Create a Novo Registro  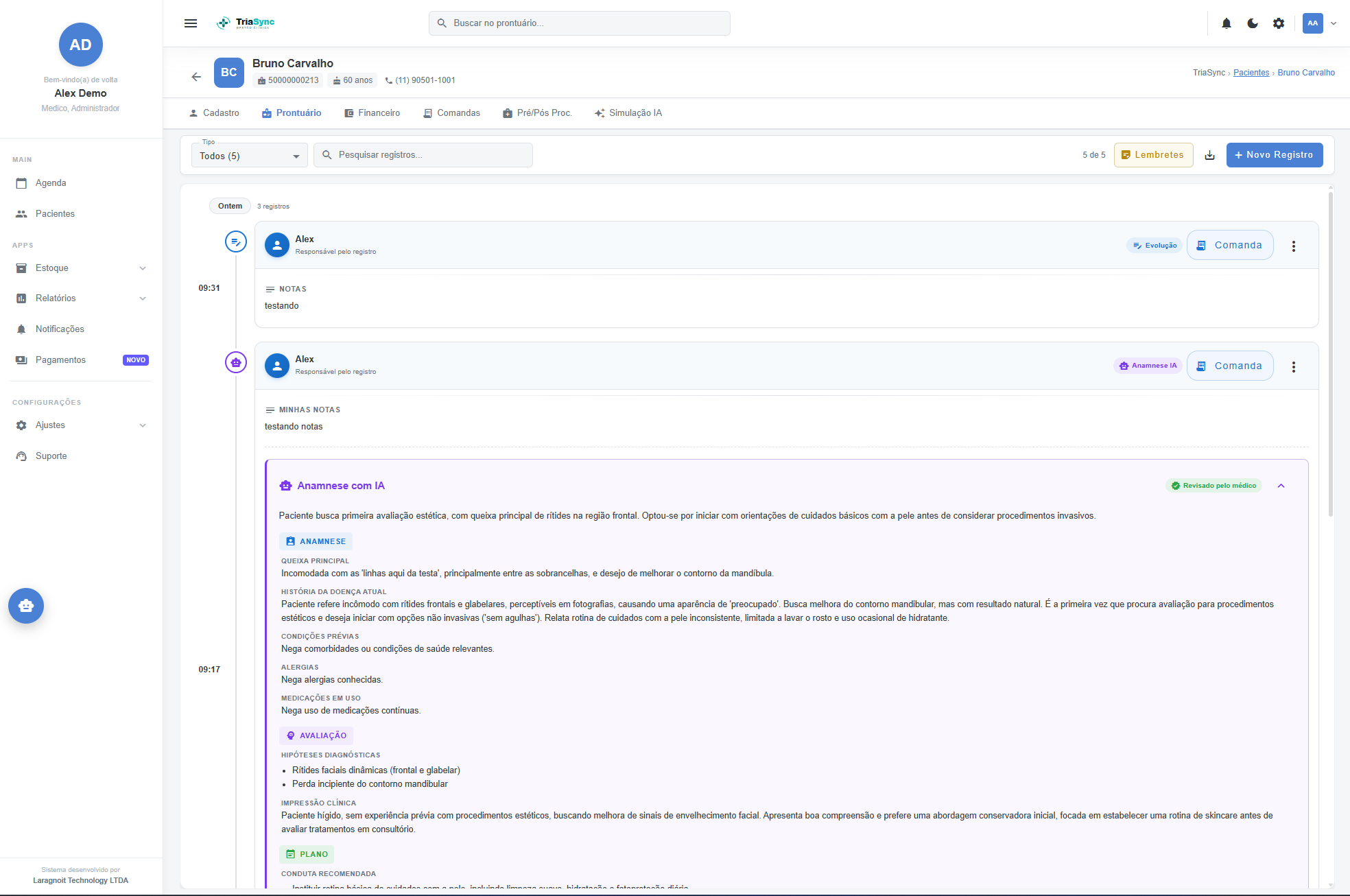tap(1275, 155)
